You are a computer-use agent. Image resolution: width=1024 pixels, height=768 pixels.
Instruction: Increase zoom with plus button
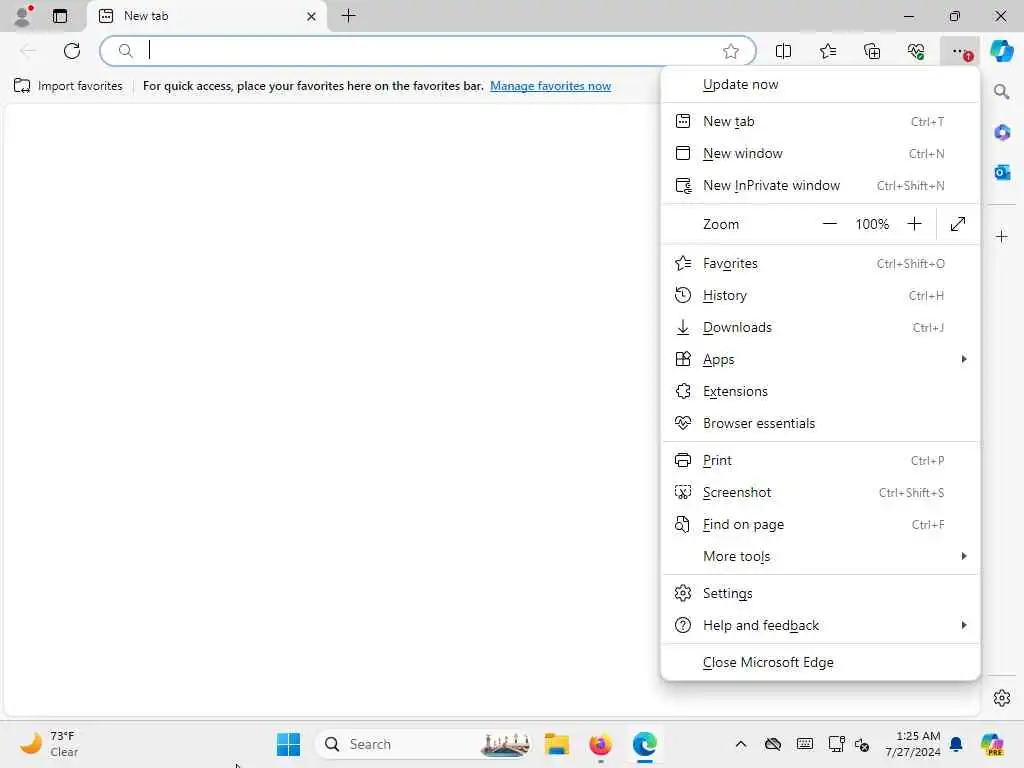coord(914,224)
